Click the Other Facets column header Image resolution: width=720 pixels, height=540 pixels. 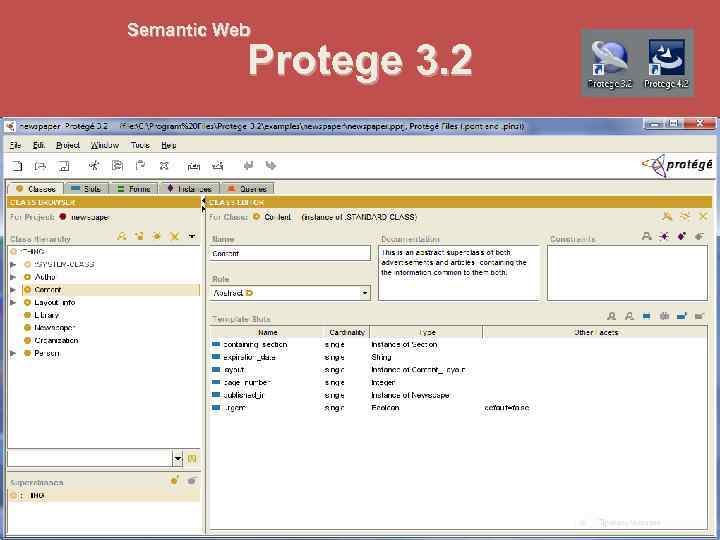(x=595, y=332)
